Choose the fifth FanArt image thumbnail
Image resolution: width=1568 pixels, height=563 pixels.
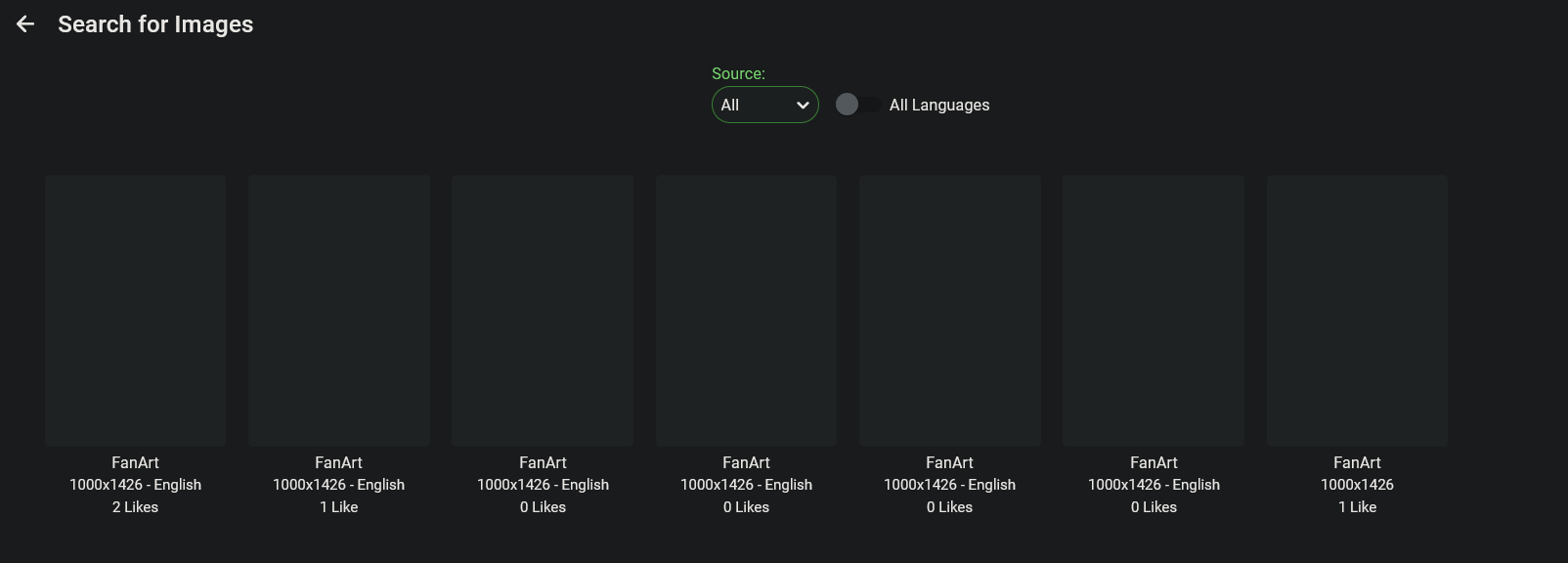(949, 311)
